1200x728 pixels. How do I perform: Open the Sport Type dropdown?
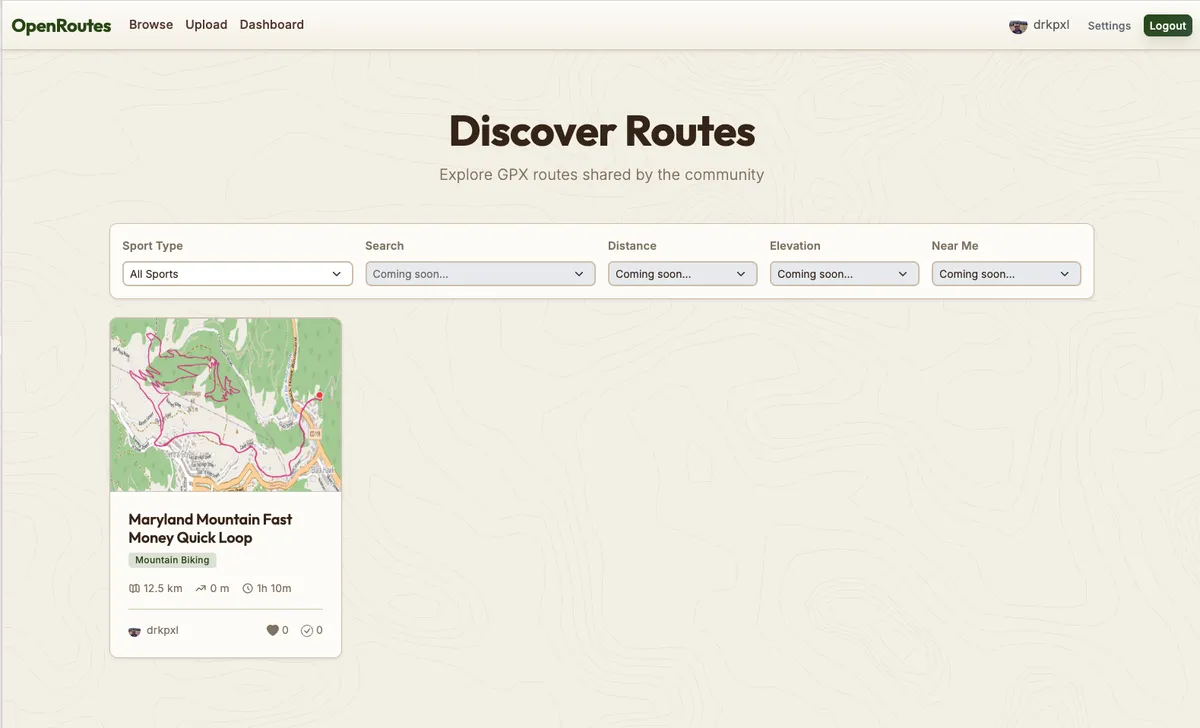(x=237, y=274)
